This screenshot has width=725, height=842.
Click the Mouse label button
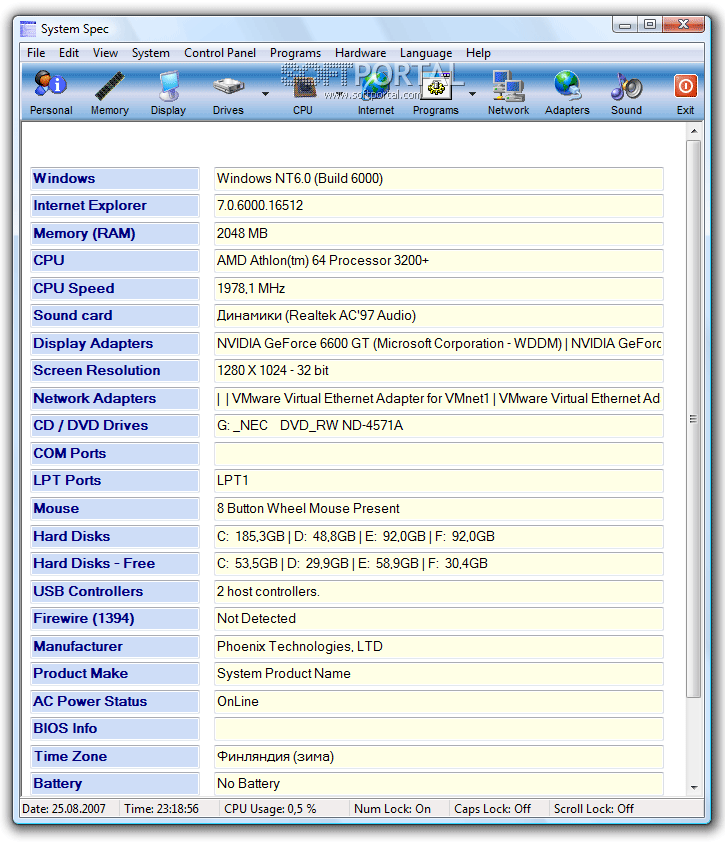pyautogui.click(x=115, y=509)
